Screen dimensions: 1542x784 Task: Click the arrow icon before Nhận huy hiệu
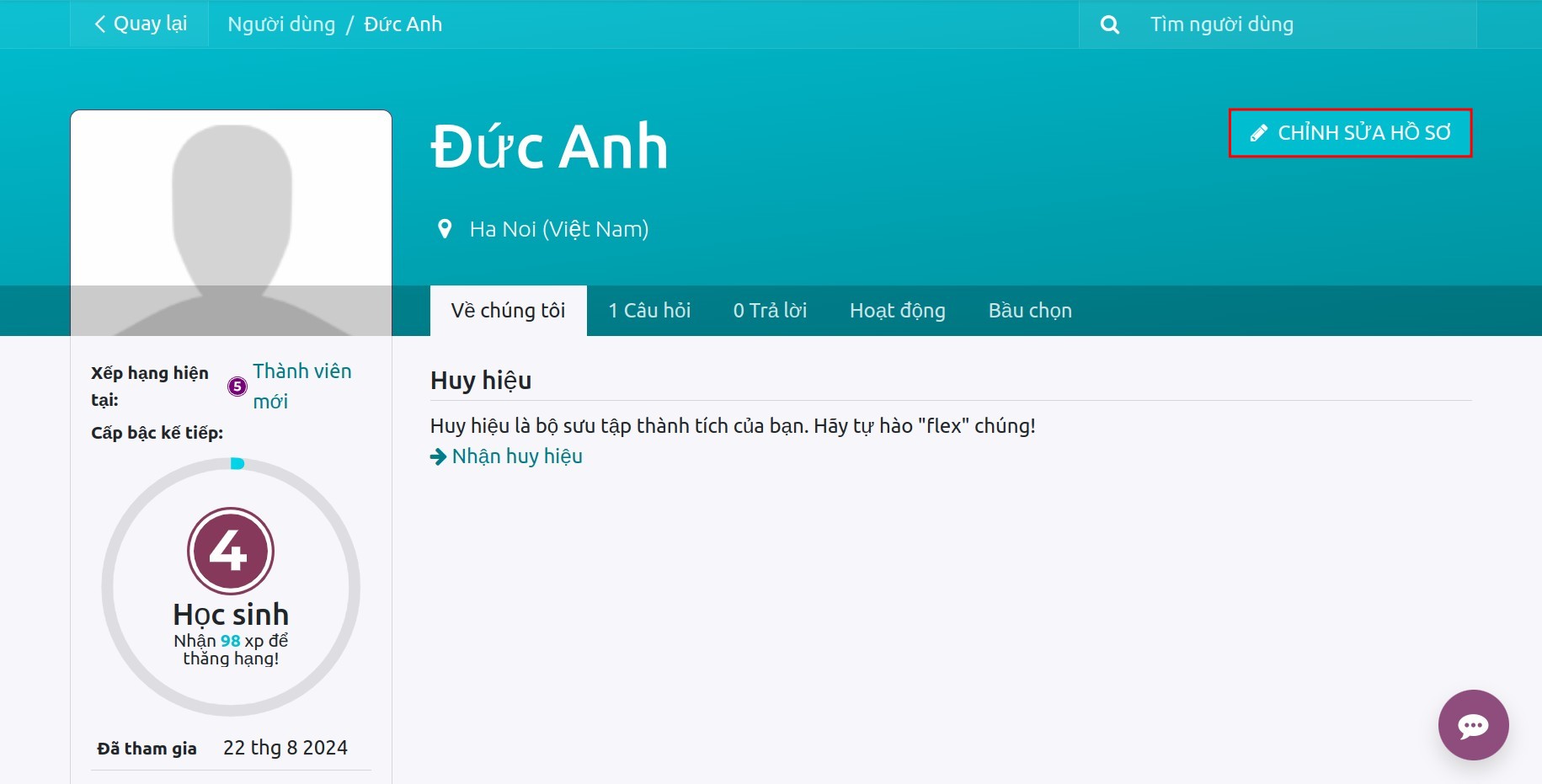point(438,456)
